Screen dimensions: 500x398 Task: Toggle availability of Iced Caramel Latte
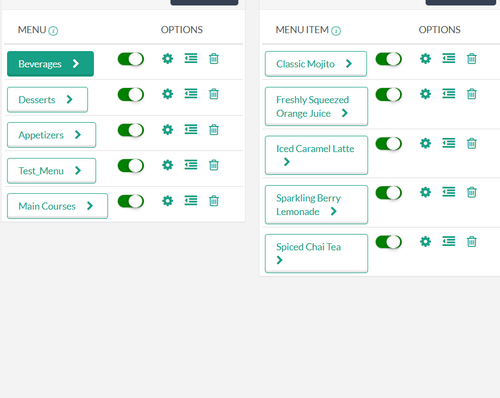click(x=389, y=144)
